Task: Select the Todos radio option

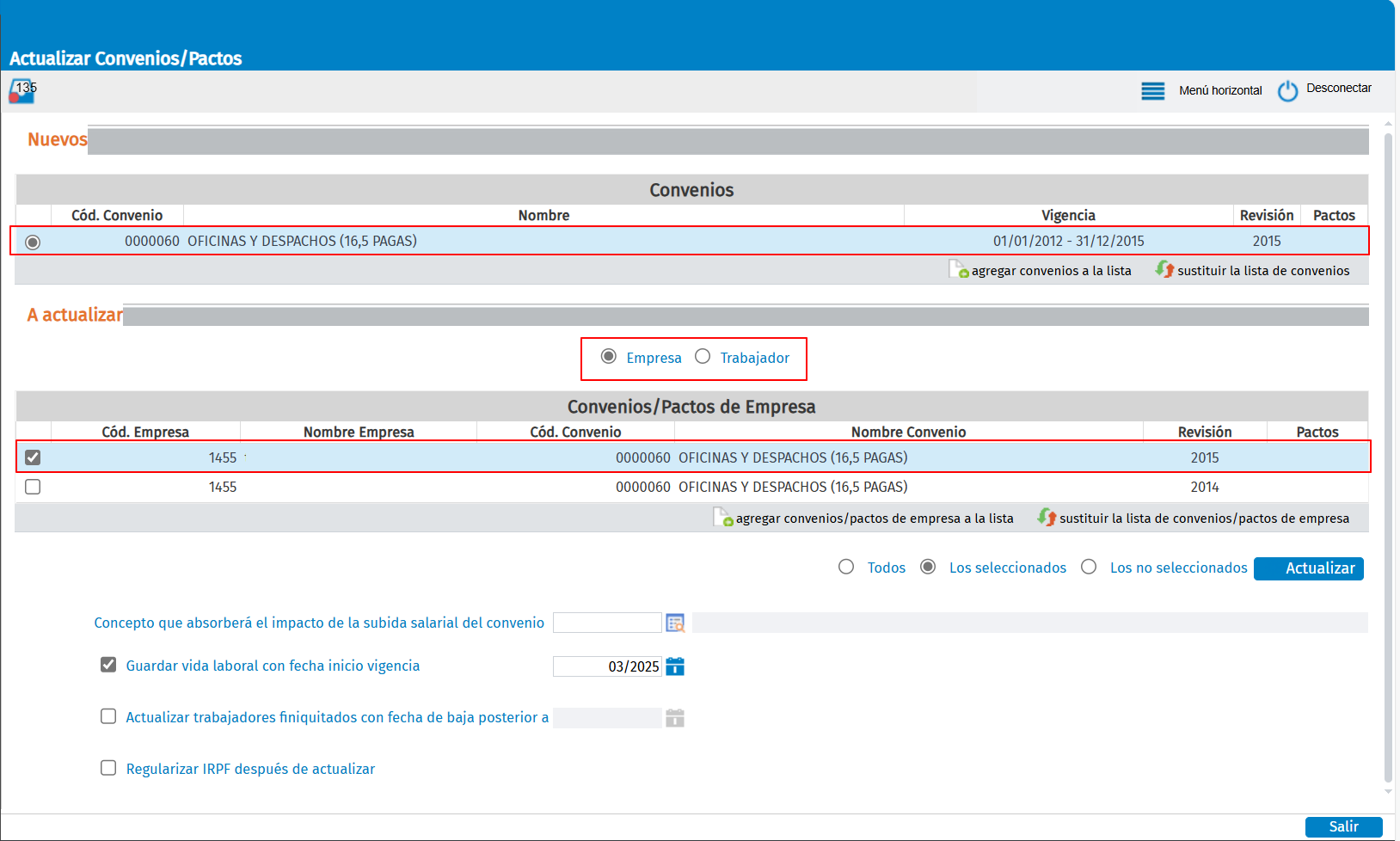Action: (846, 567)
